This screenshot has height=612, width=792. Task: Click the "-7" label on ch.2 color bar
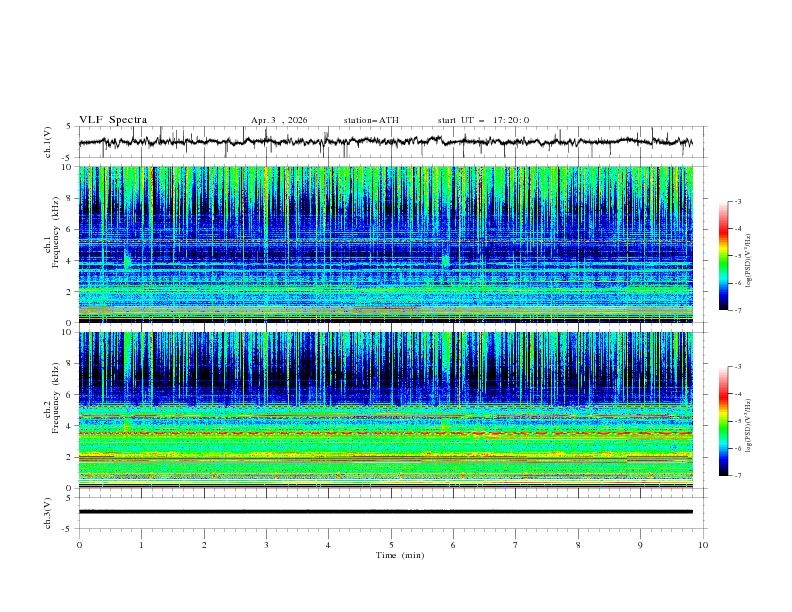click(738, 476)
